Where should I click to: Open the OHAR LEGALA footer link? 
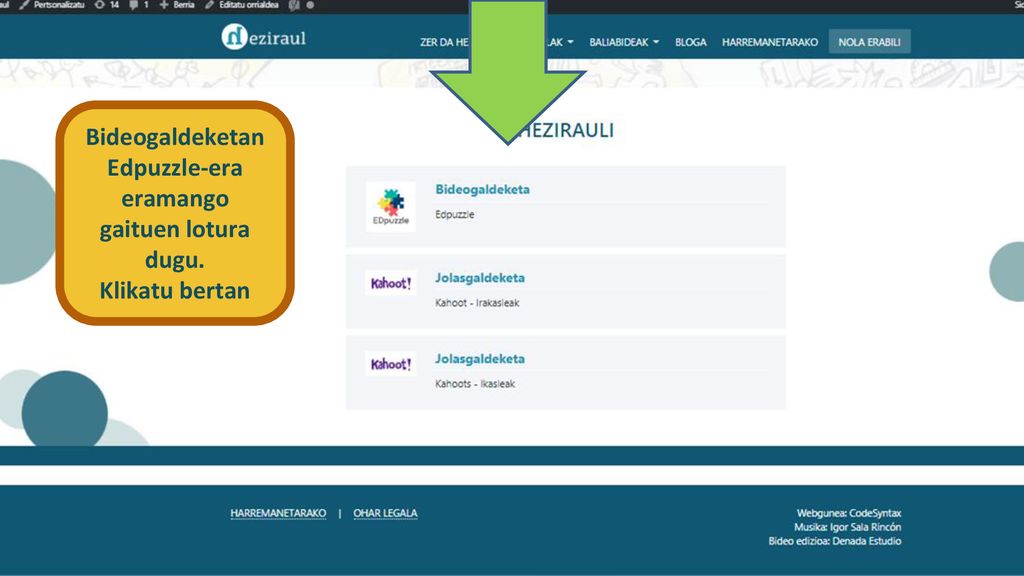385,513
